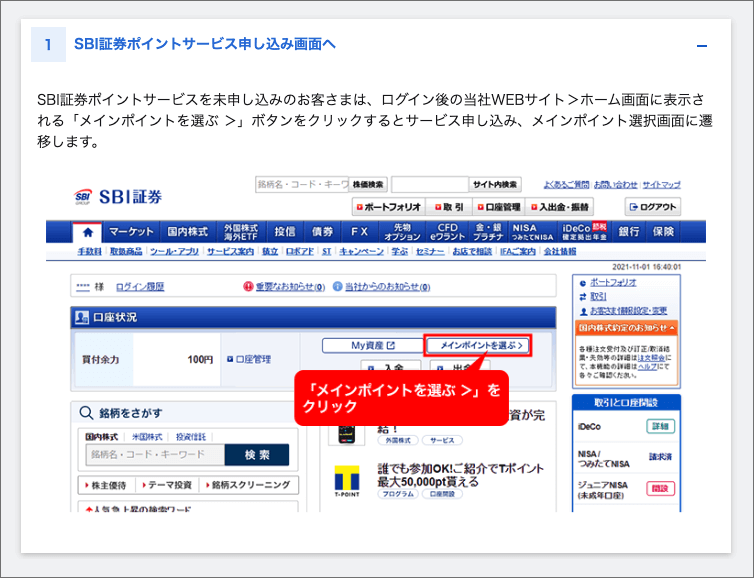
Task: Collapse step 1 with the minus icon
Action: [x=702, y=46]
